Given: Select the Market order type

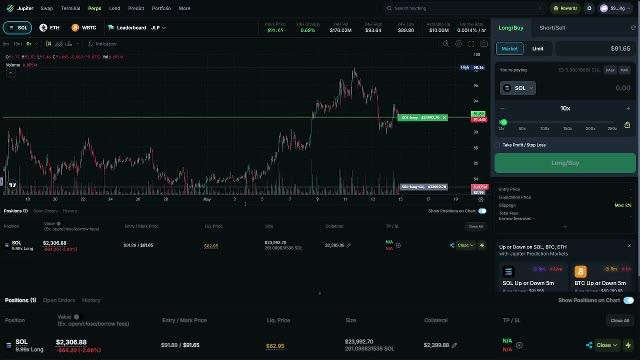Looking at the screenshot, I should click(x=509, y=49).
